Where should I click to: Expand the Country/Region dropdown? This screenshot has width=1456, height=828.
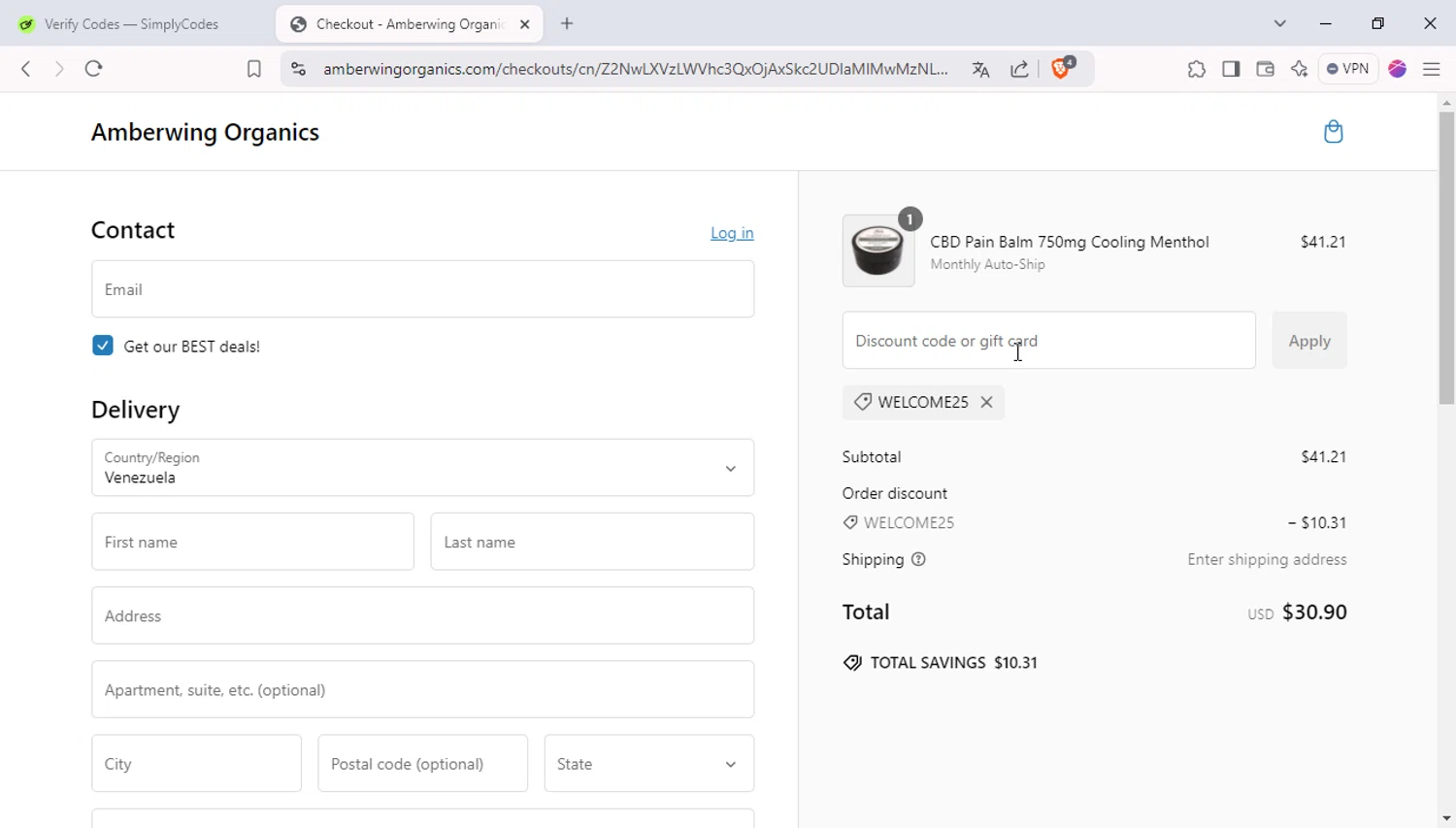(422, 468)
